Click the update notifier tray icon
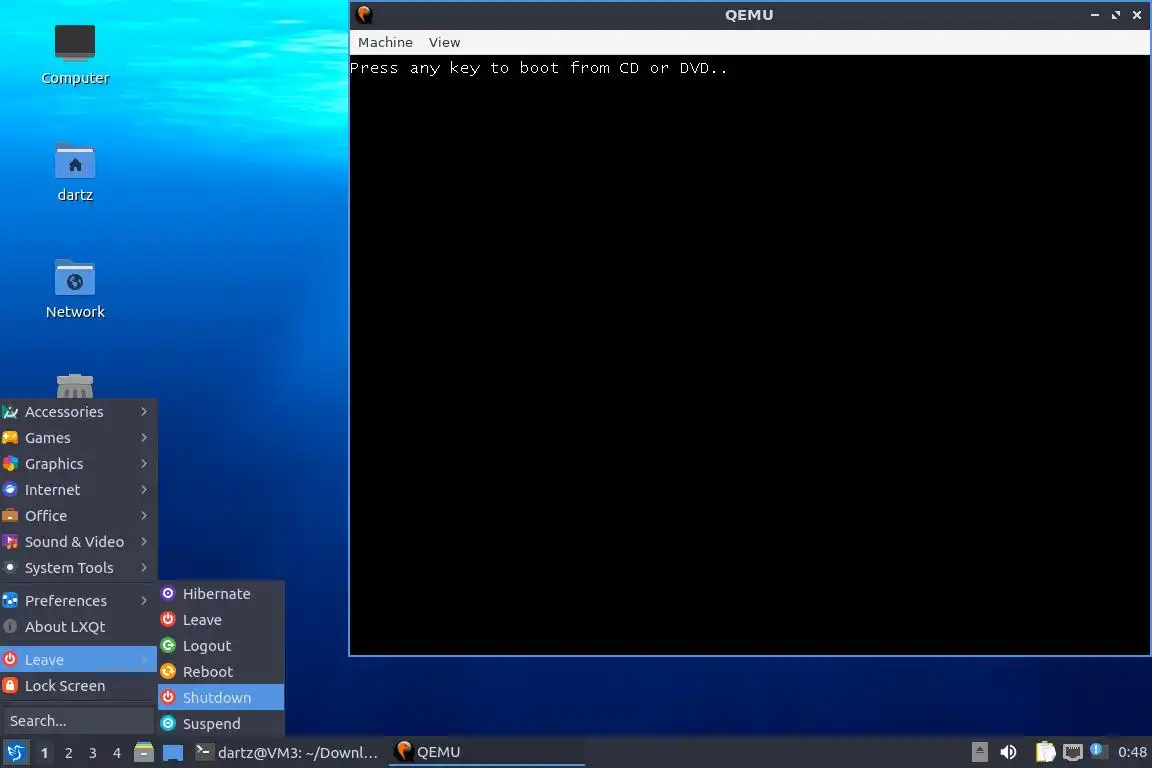1152x768 pixels. (x=1098, y=750)
